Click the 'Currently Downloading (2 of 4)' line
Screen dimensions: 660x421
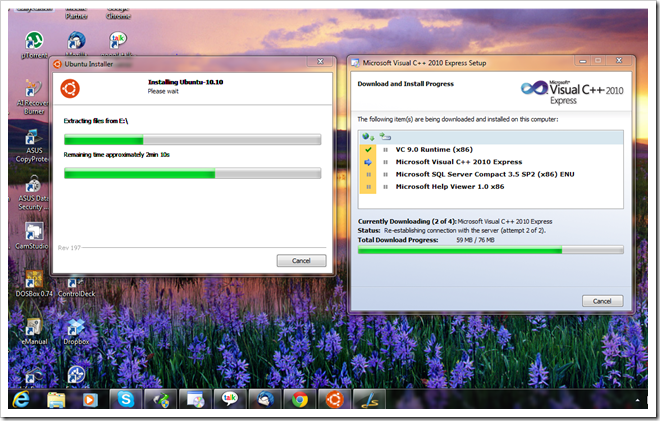[455, 221]
